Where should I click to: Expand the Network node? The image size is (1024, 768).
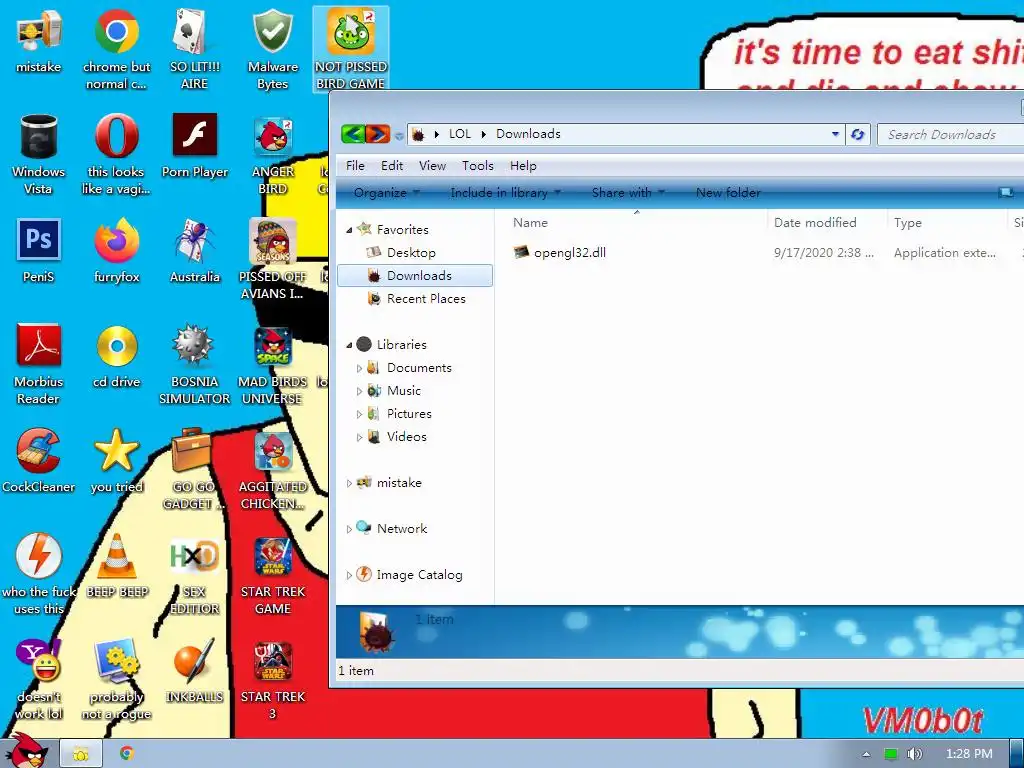(349, 529)
